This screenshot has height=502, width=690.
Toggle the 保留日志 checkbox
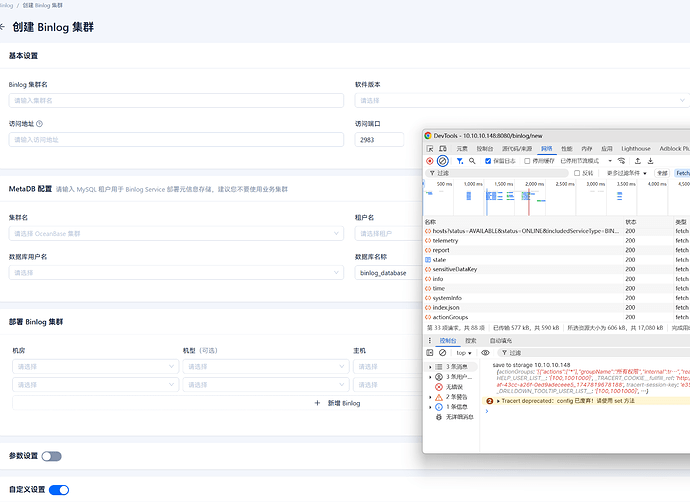(488, 161)
